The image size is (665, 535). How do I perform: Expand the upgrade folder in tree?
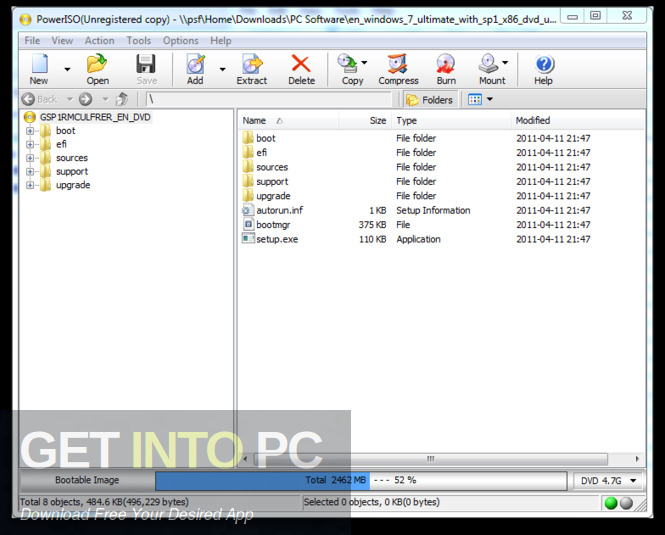pyautogui.click(x=30, y=185)
